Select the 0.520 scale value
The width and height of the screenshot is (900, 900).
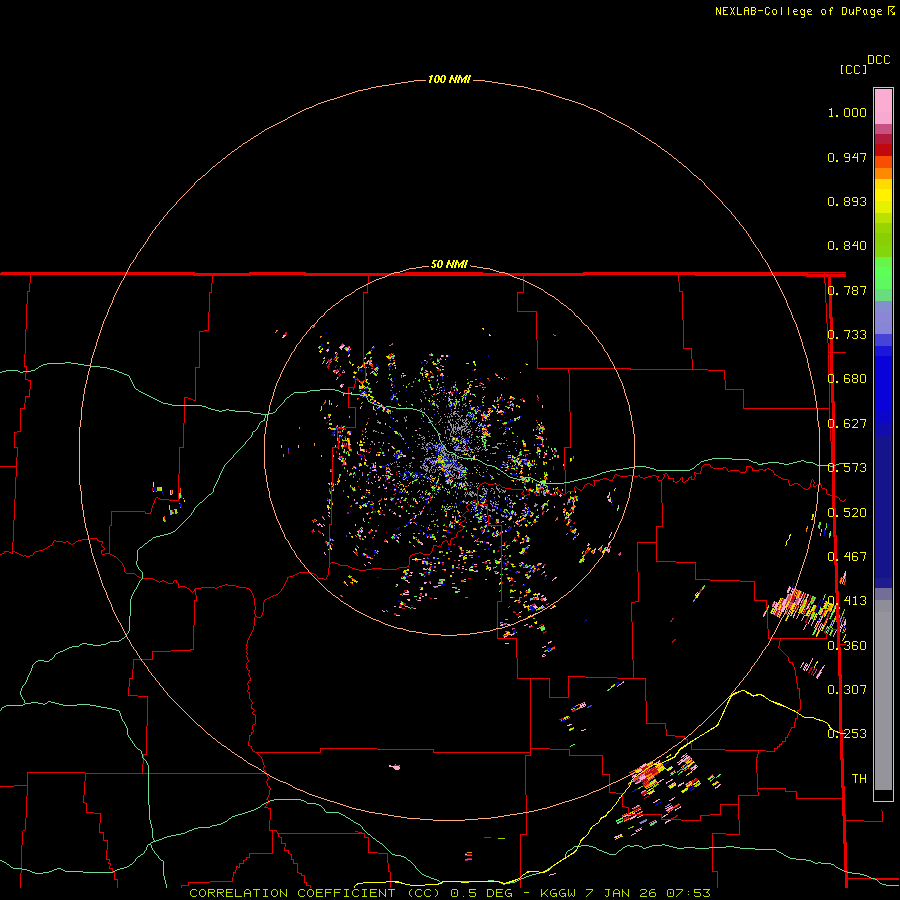point(847,513)
